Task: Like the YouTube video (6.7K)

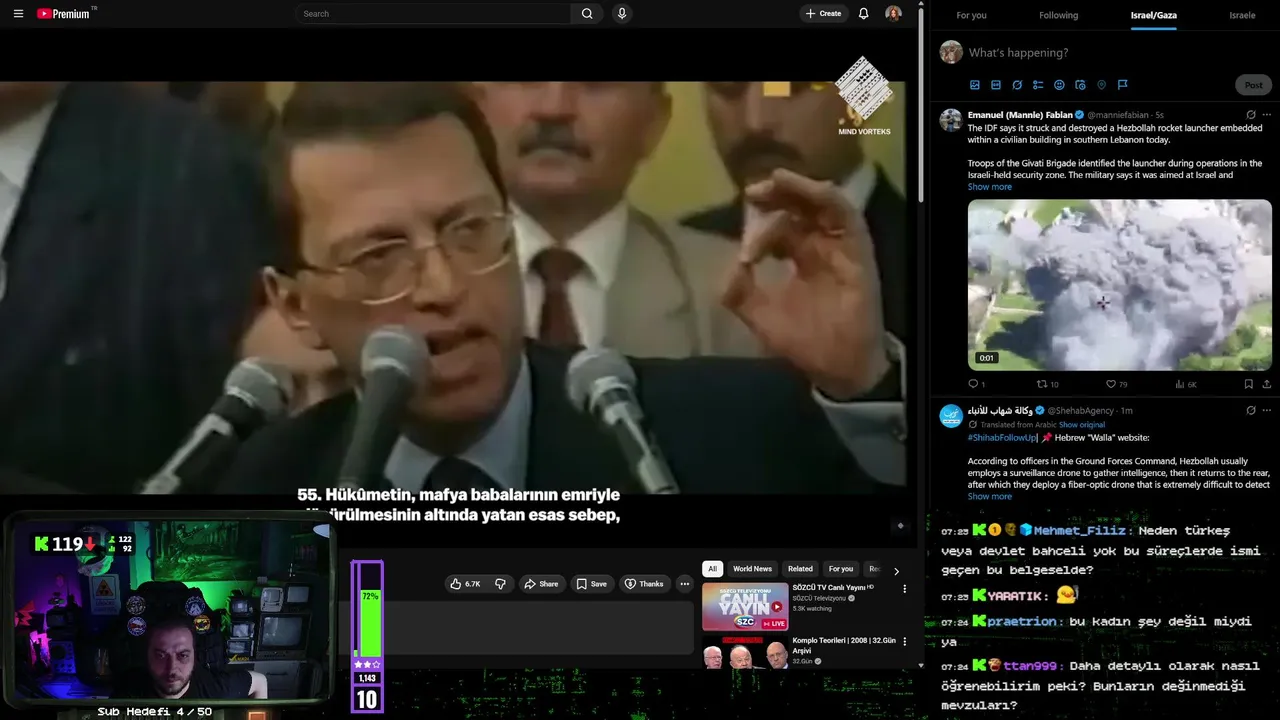Action: pos(466,584)
